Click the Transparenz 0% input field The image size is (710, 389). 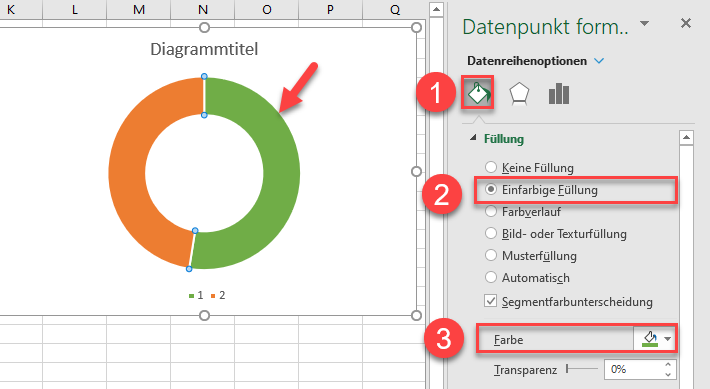coord(633,370)
